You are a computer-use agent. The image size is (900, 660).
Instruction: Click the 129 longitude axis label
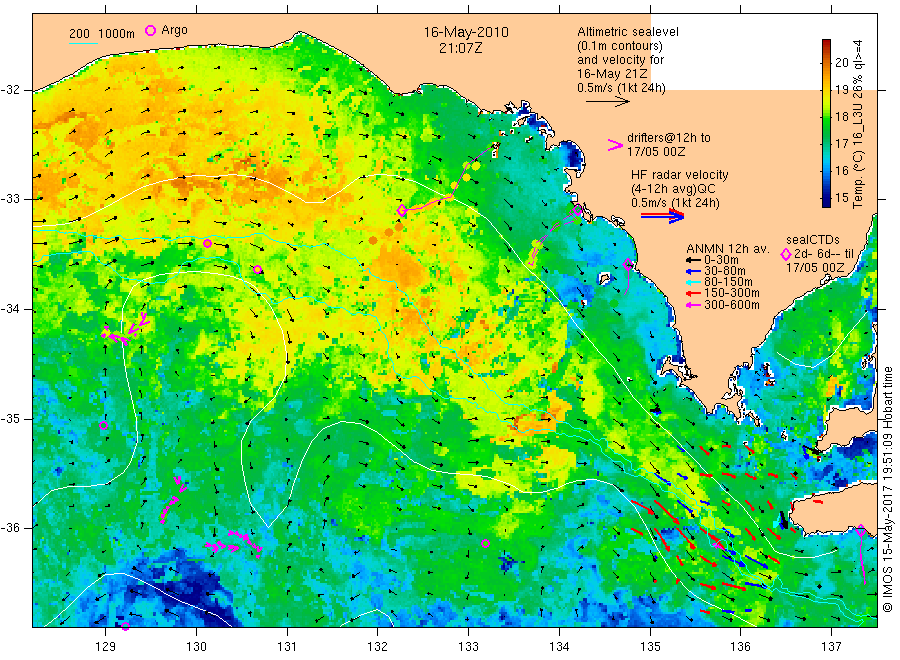pos(106,647)
